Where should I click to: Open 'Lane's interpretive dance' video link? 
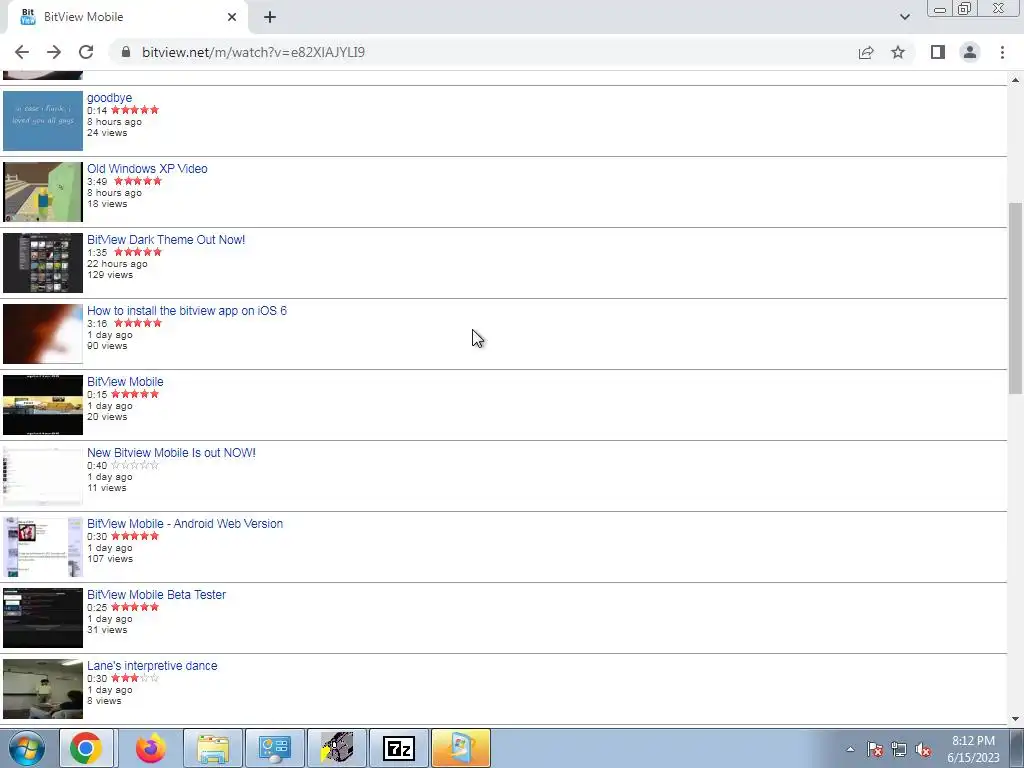[152, 665]
